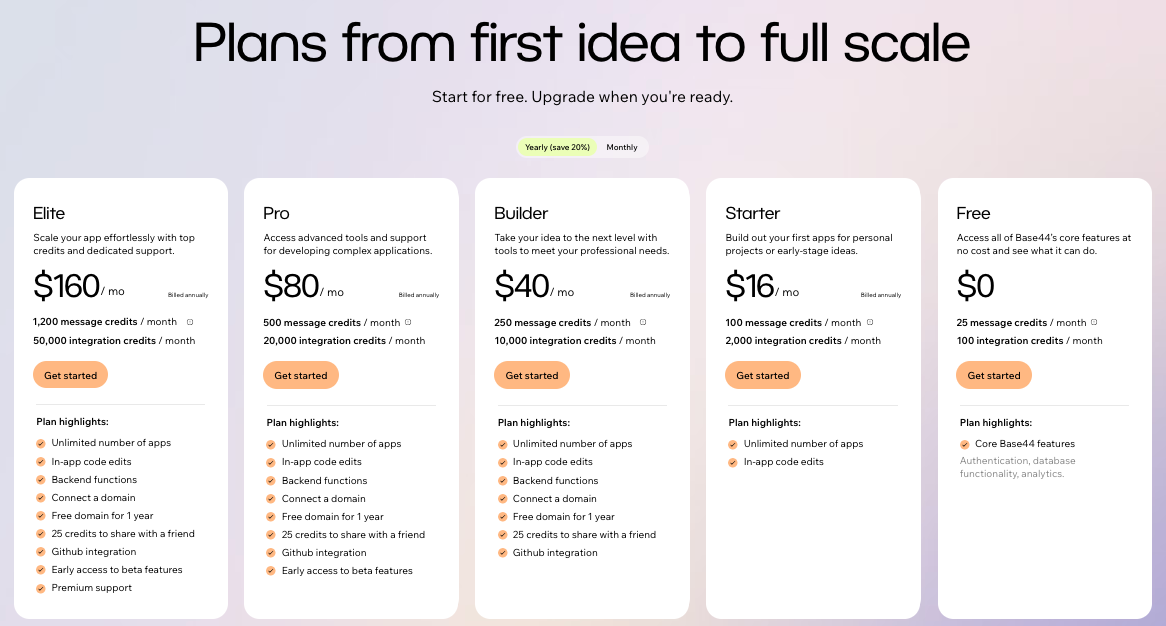Click the checkmark beside Premium support in Elite
This screenshot has width=1166, height=626.
click(x=38, y=588)
